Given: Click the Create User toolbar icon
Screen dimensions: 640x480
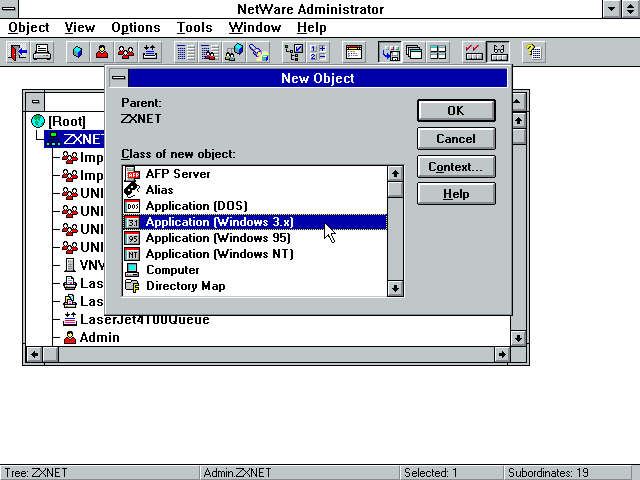Looking at the screenshot, I should point(102,52).
